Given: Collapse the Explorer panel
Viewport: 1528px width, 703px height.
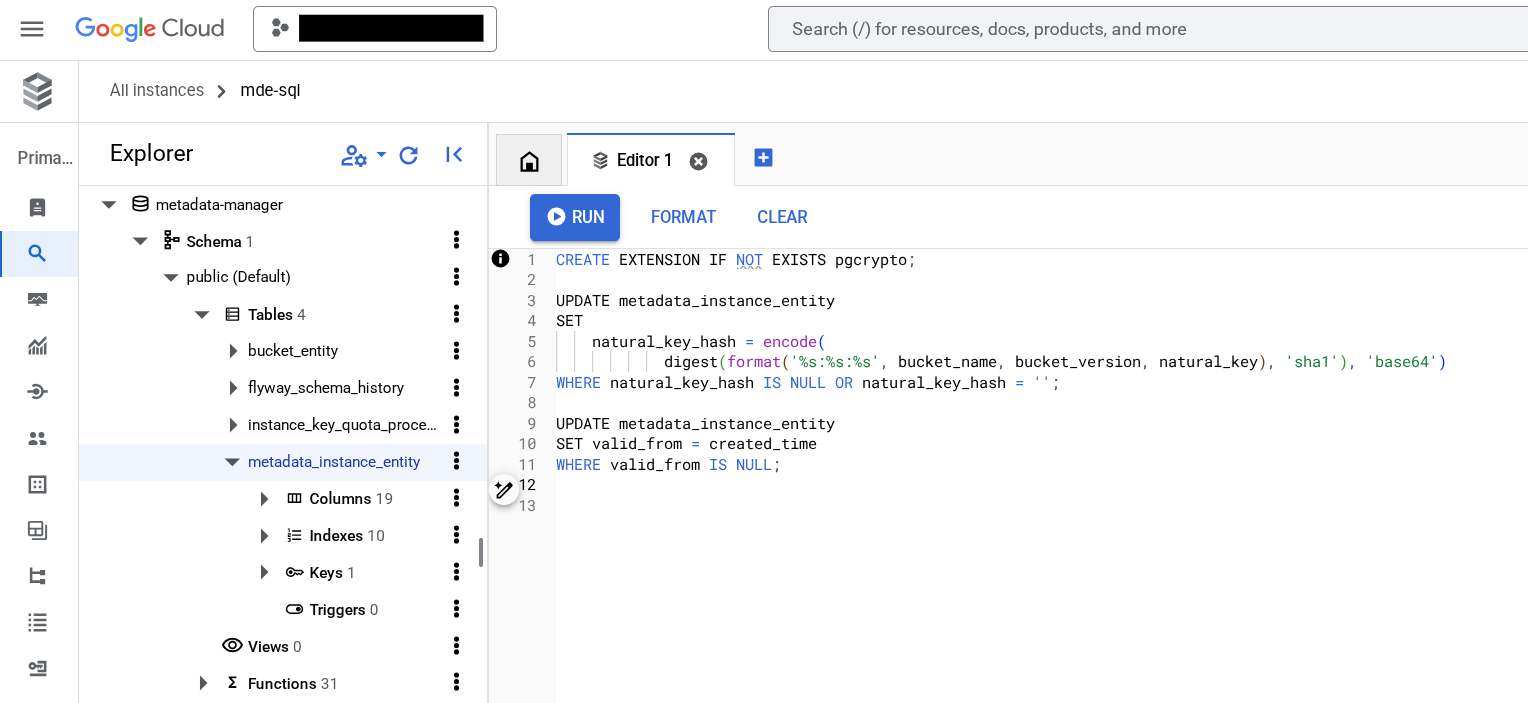Looking at the screenshot, I should (454, 155).
